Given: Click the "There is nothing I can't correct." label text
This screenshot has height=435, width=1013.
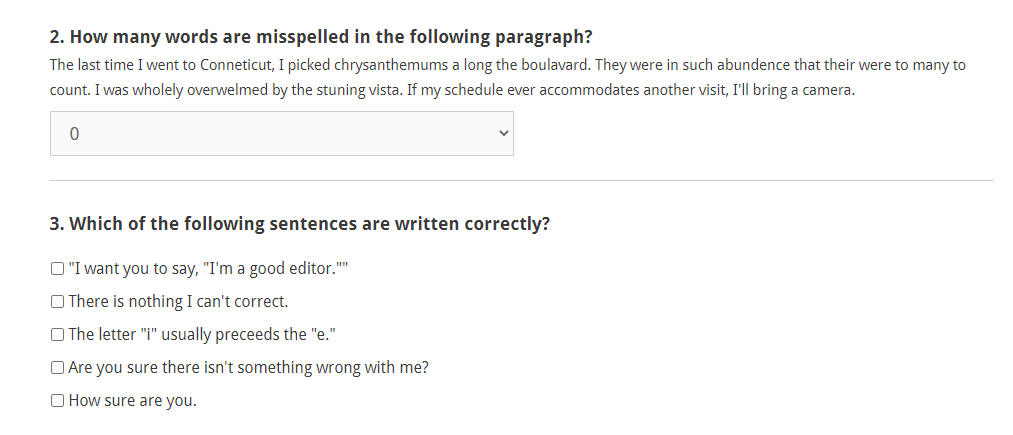Looking at the screenshot, I should pos(178,302).
